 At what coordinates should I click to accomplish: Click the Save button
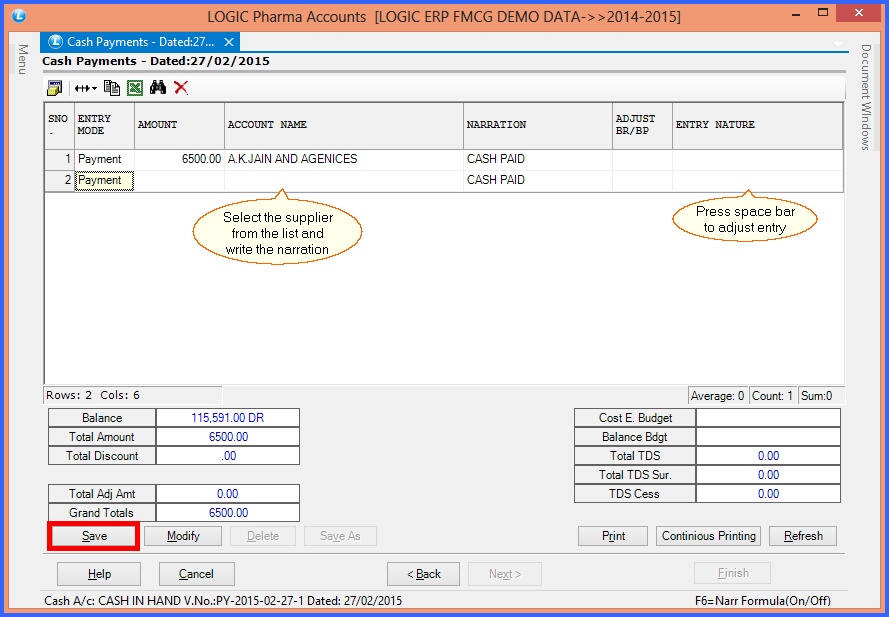[x=94, y=536]
